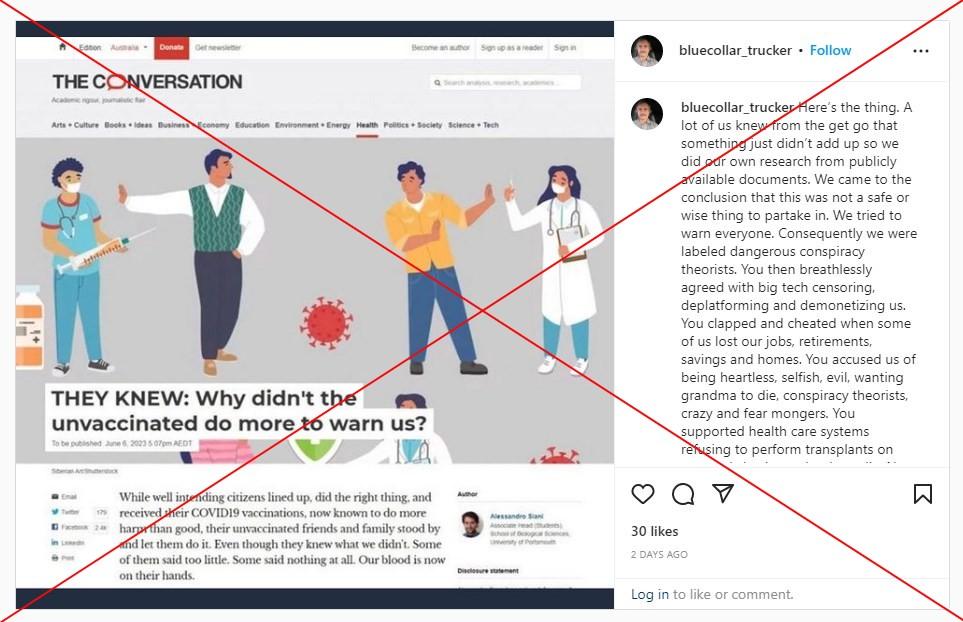The width and height of the screenshot is (963, 622).
Task: Save post with bookmark icon
Action: click(x=922, y=494)
